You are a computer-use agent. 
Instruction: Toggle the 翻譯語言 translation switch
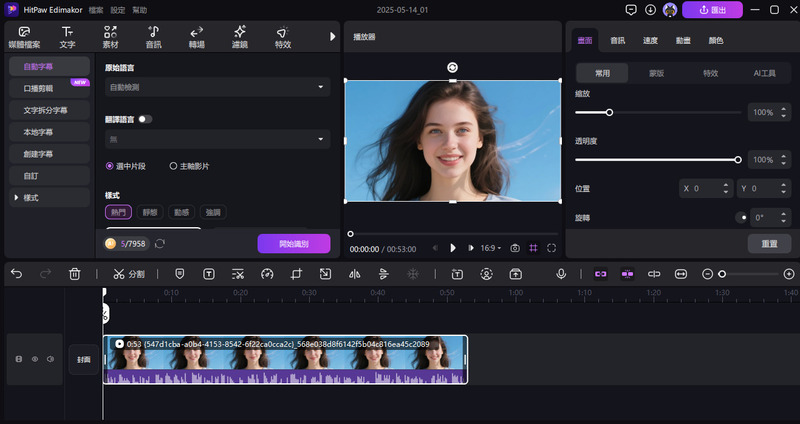[146, 119]
